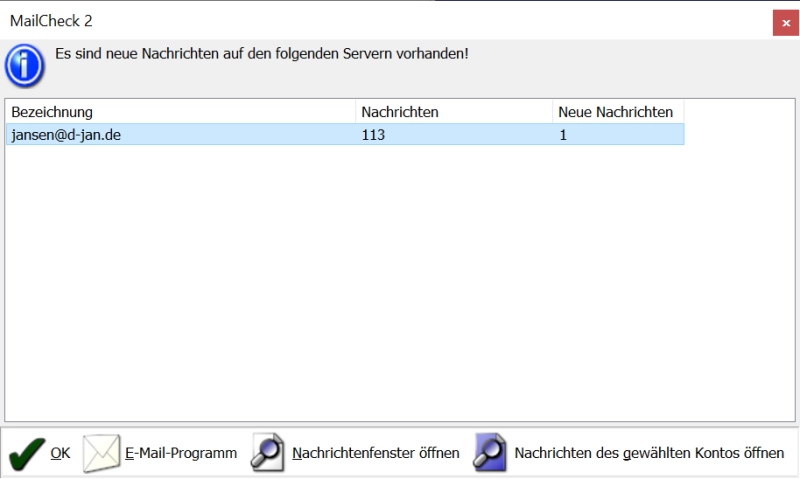Click the magnifier icon beside Nachrichtenfenster öffnen

[267, 453]
